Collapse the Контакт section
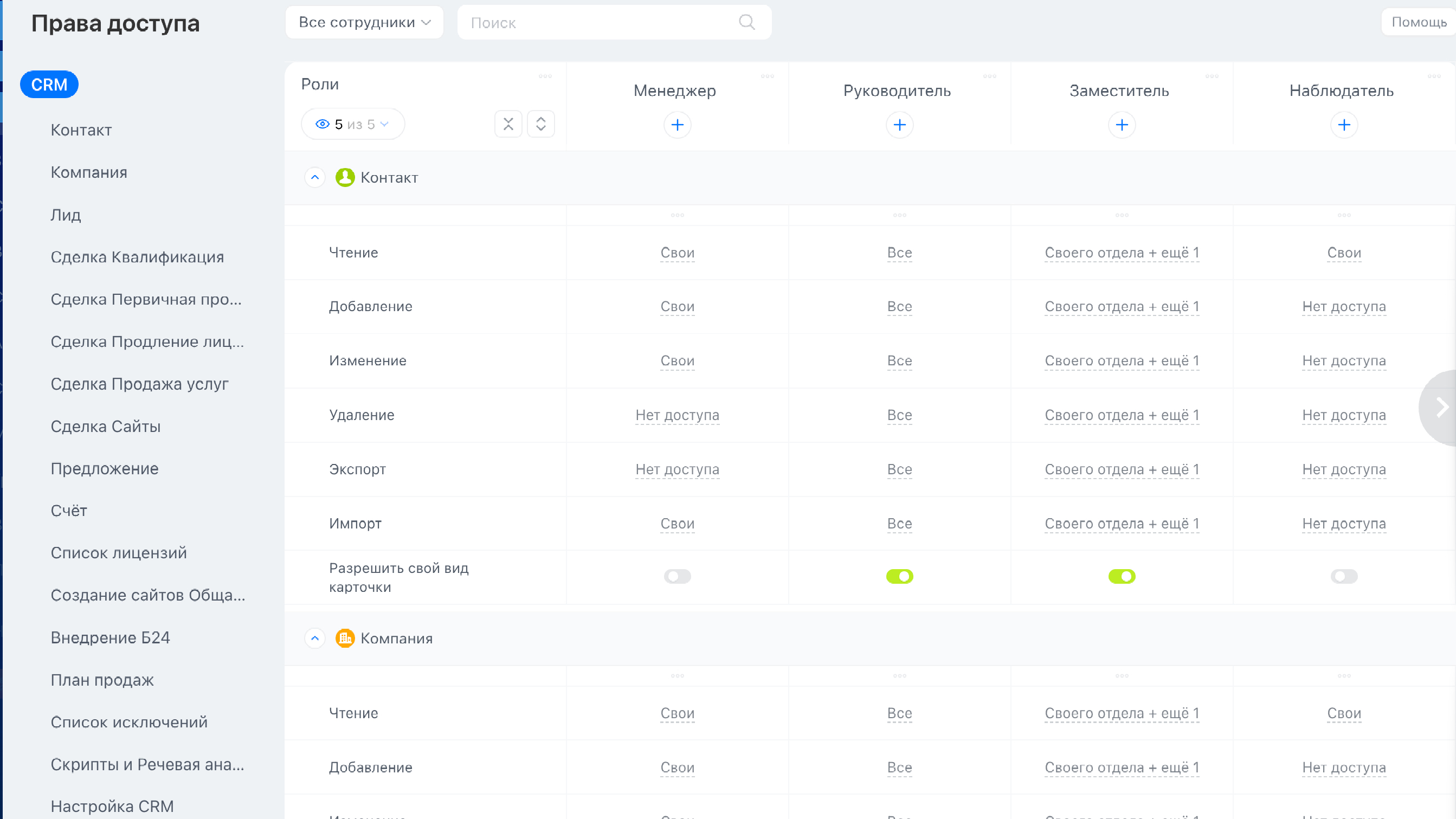This screenshot has width=1456, height=819. (x=315, y=177)
